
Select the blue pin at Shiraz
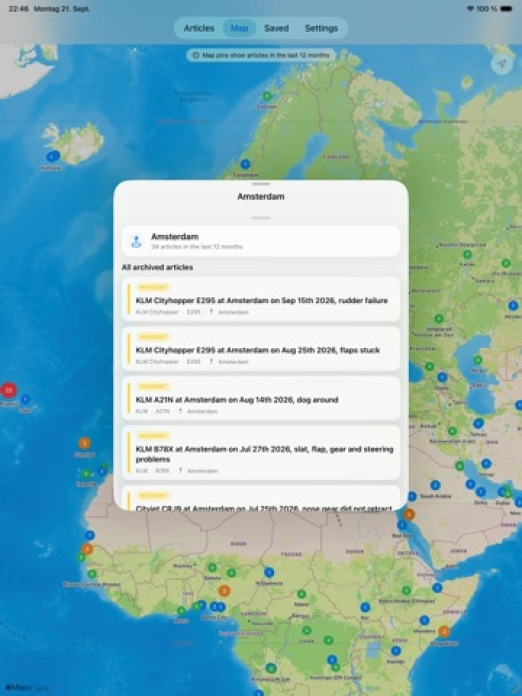(486, 463)
